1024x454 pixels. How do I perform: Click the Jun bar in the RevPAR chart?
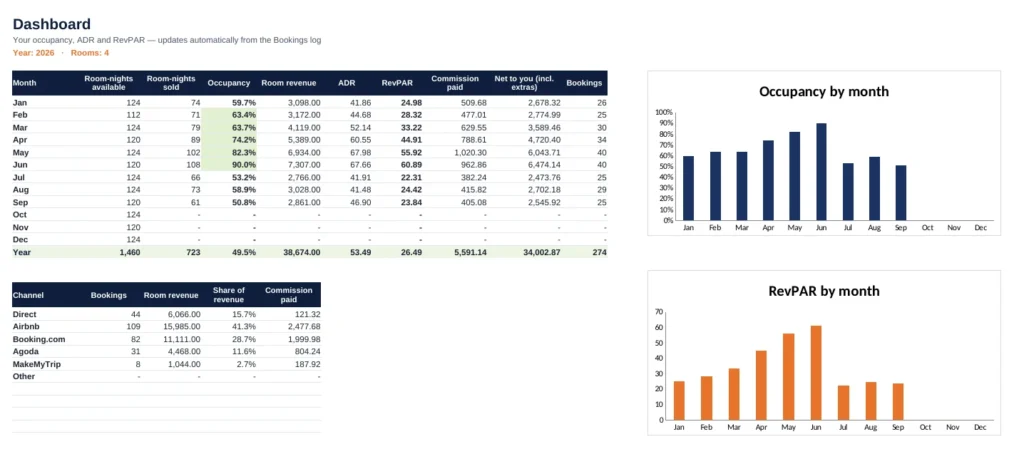click(x=816, y=373)
